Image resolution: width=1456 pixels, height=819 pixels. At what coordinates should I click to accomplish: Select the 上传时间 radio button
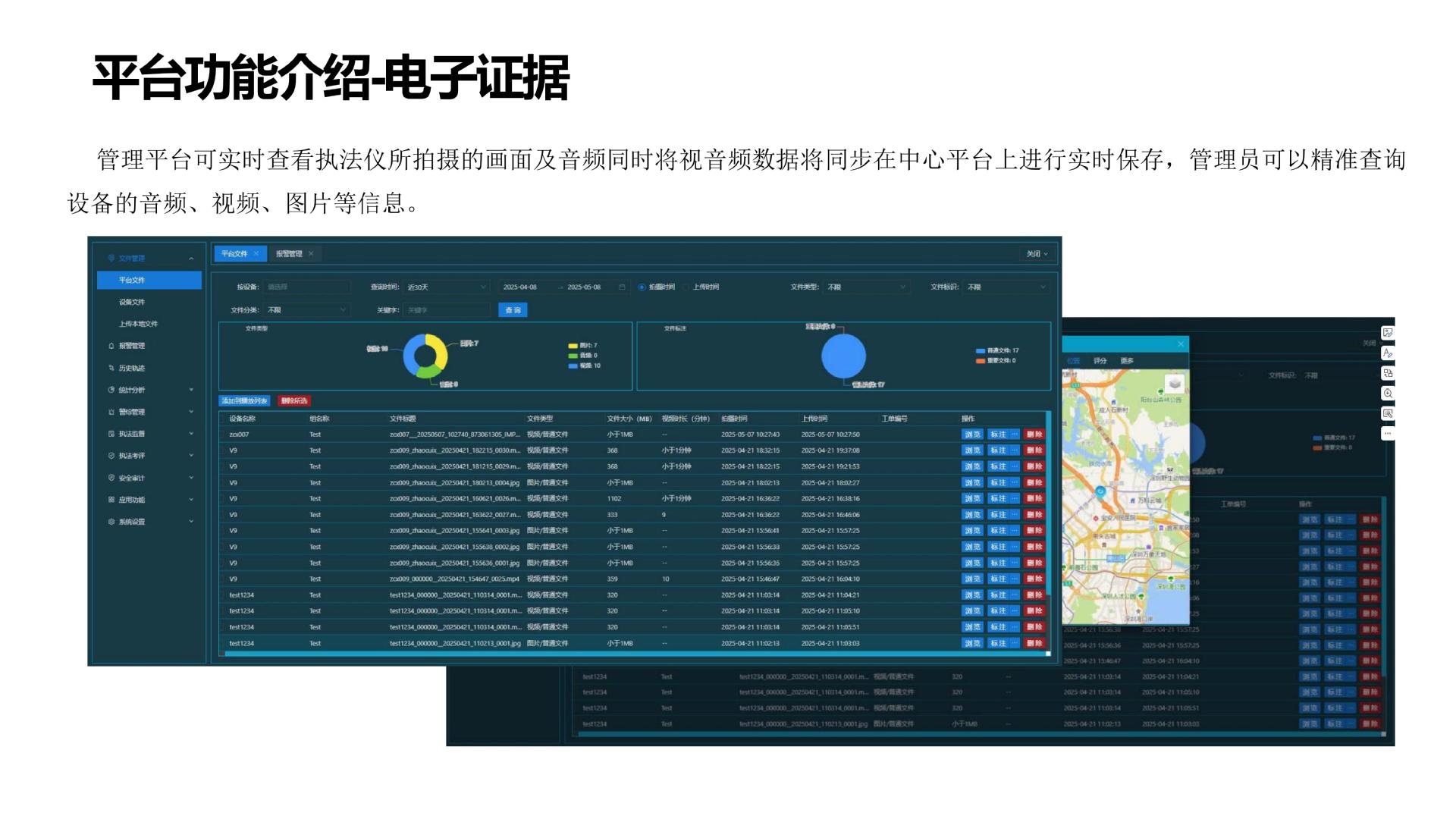686,287
